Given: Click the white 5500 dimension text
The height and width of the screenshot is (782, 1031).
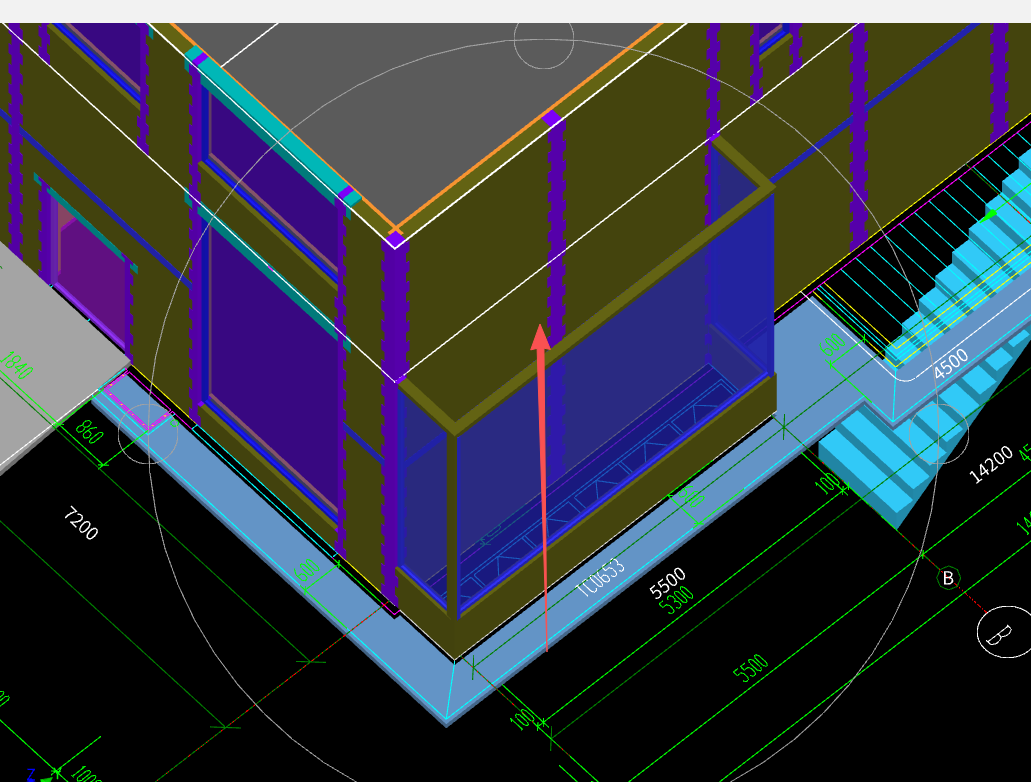Looking at the screenshot, I should point(667,582).
